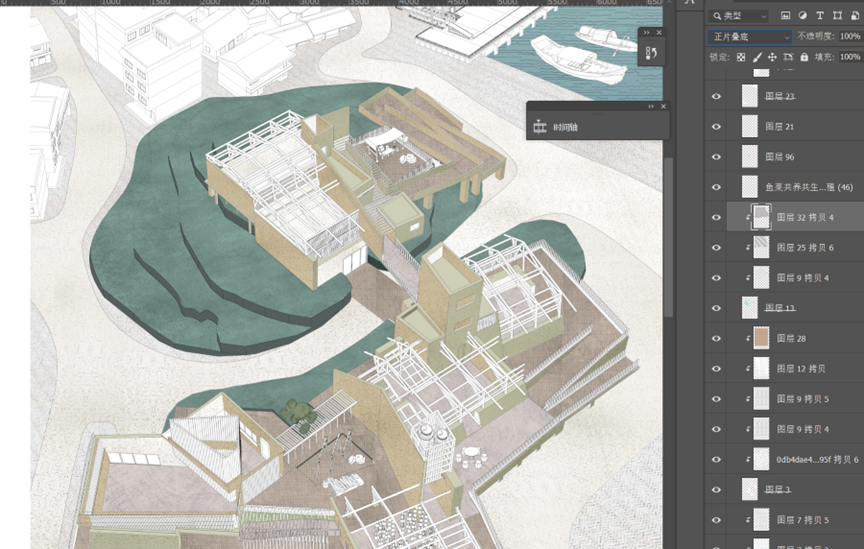864x549 pixels.
Task: Toggle visibility of 图层 9 拷贝 5
Action: (716, 399)
